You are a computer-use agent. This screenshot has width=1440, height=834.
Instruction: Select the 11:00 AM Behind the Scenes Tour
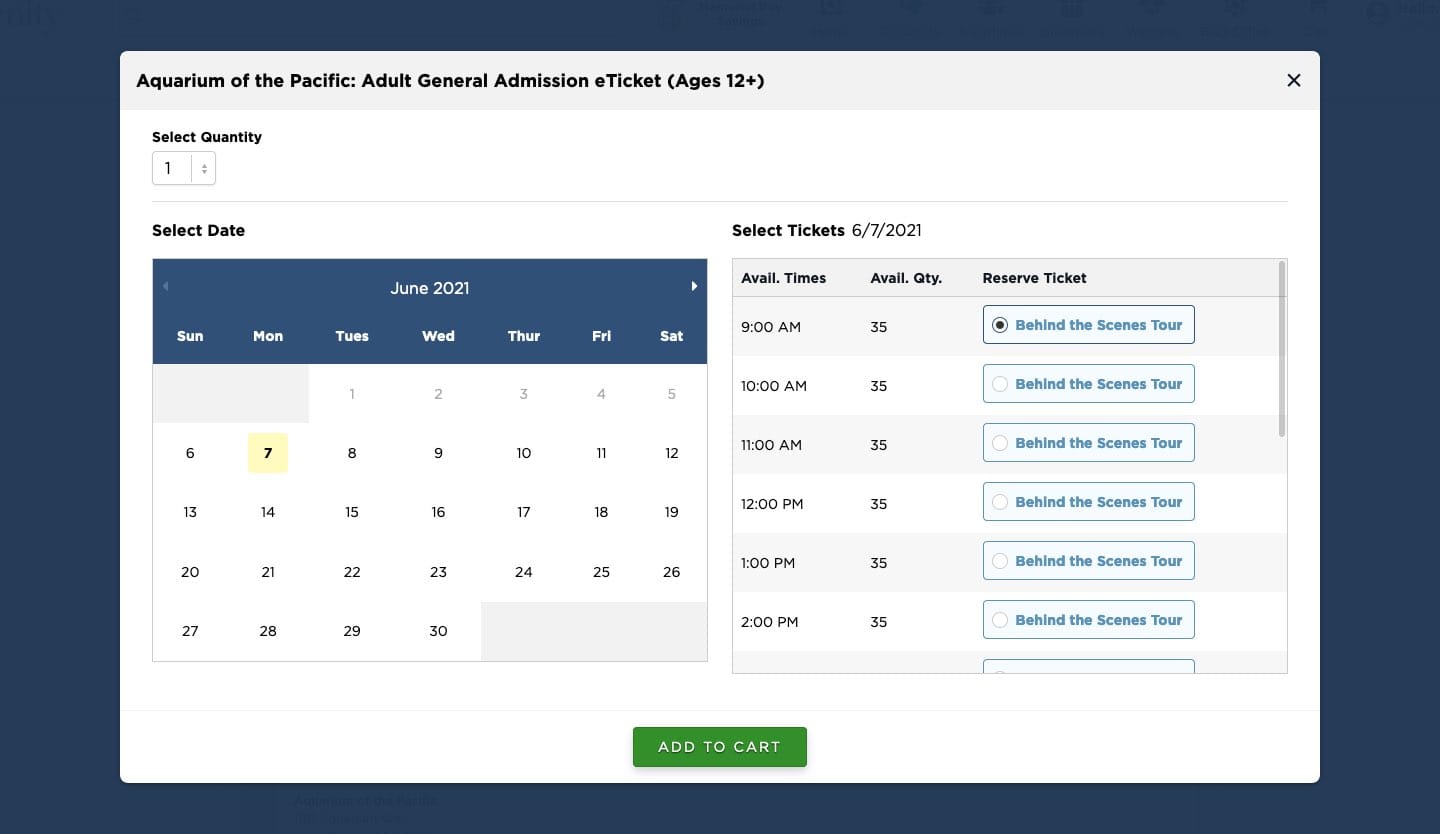(x=1088, y=443)
